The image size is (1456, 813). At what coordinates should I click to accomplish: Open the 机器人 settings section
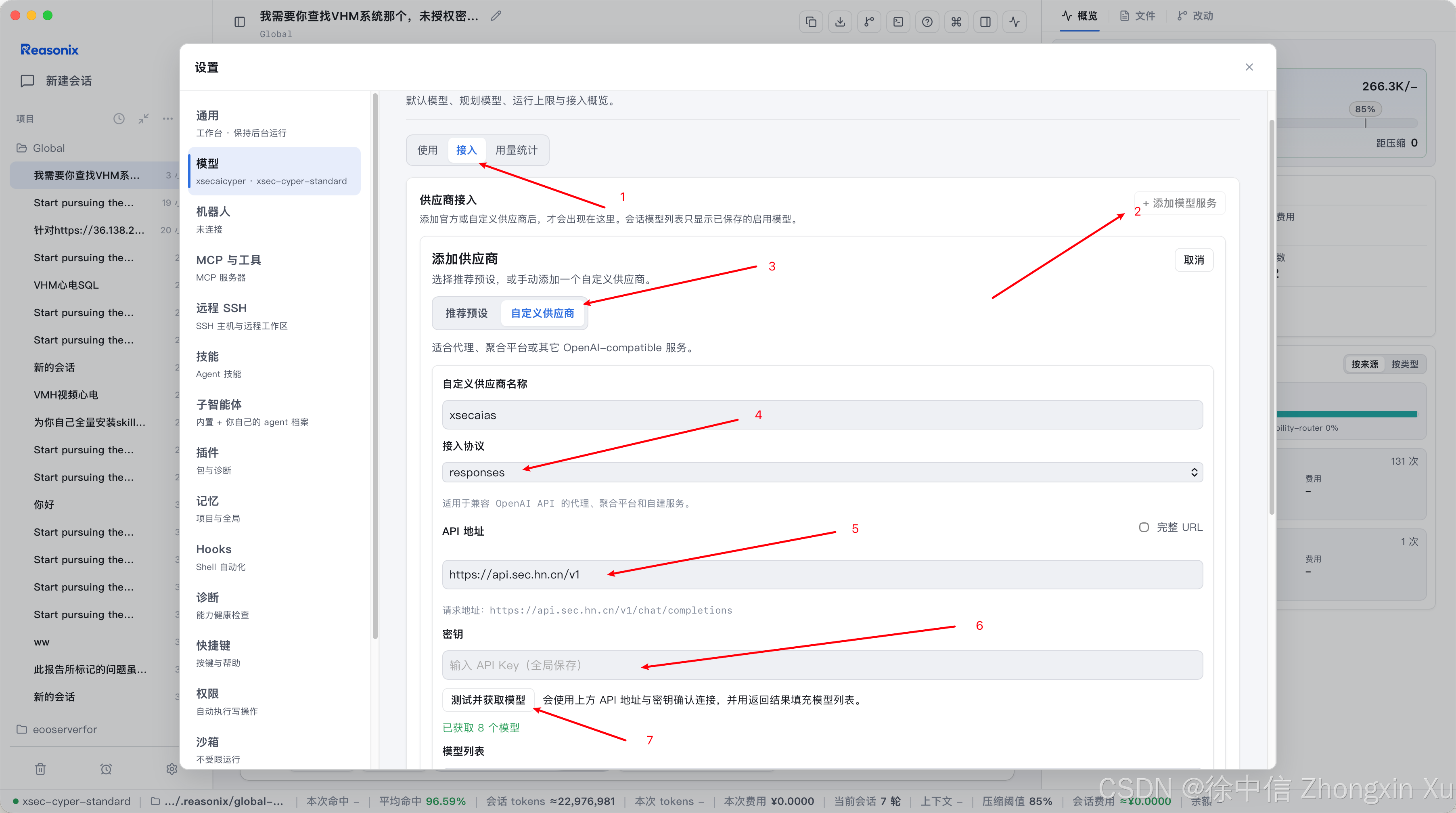[x=274, y=220]
